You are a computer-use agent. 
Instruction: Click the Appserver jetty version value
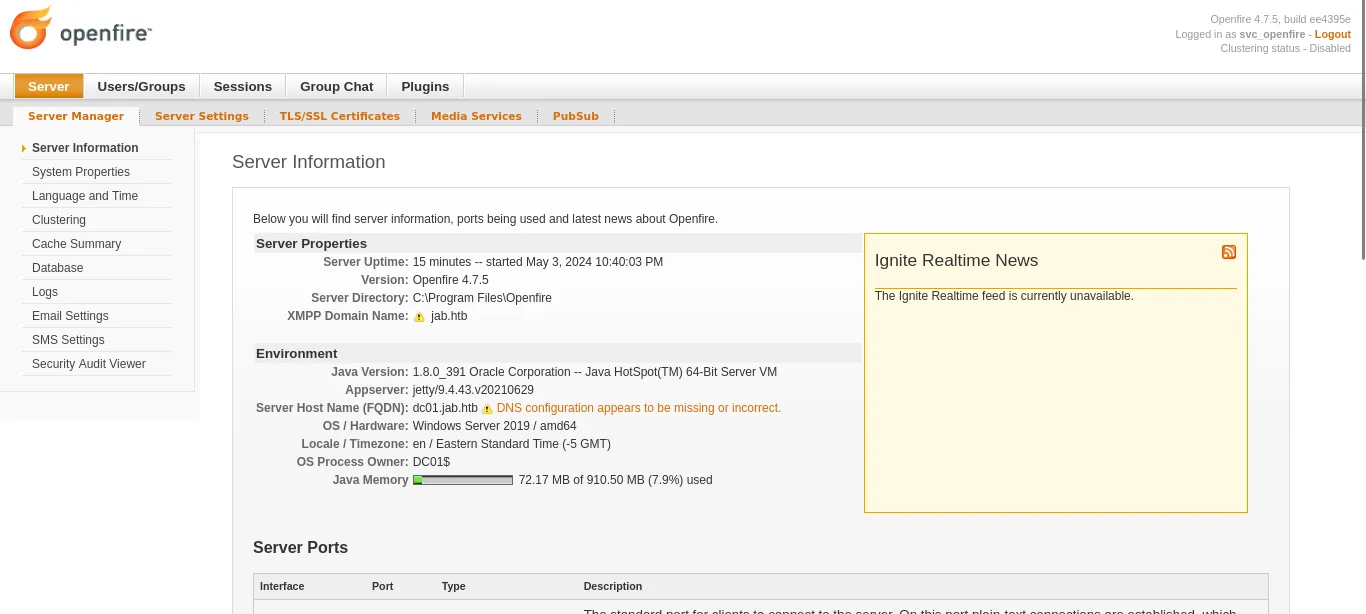[473, 390]
